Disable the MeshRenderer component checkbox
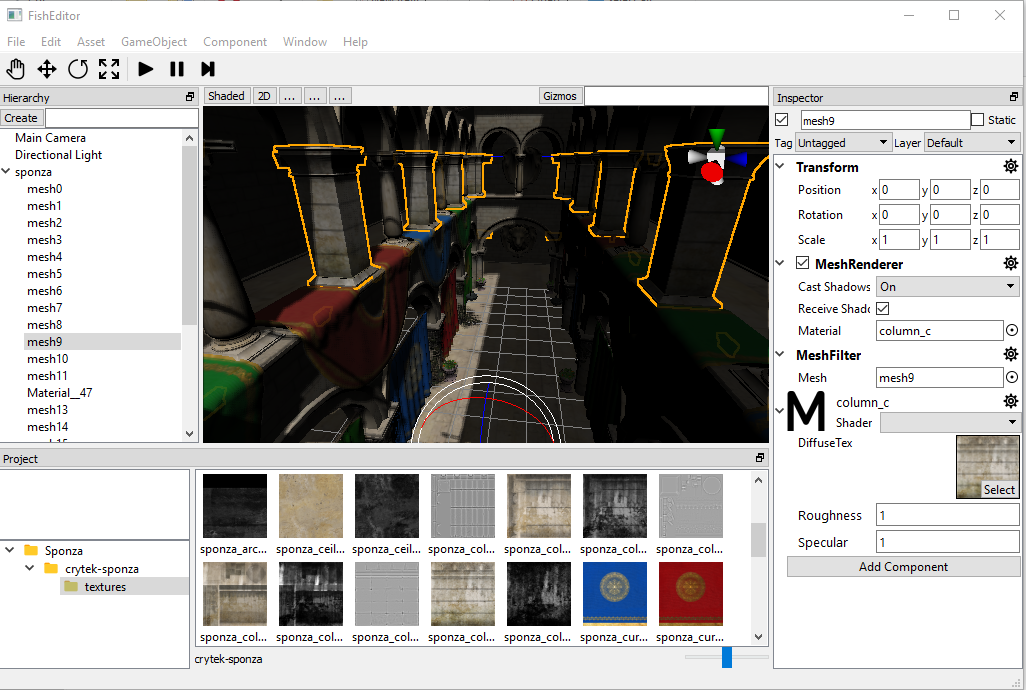This screenshot has width=1026, height=690. 802,264
